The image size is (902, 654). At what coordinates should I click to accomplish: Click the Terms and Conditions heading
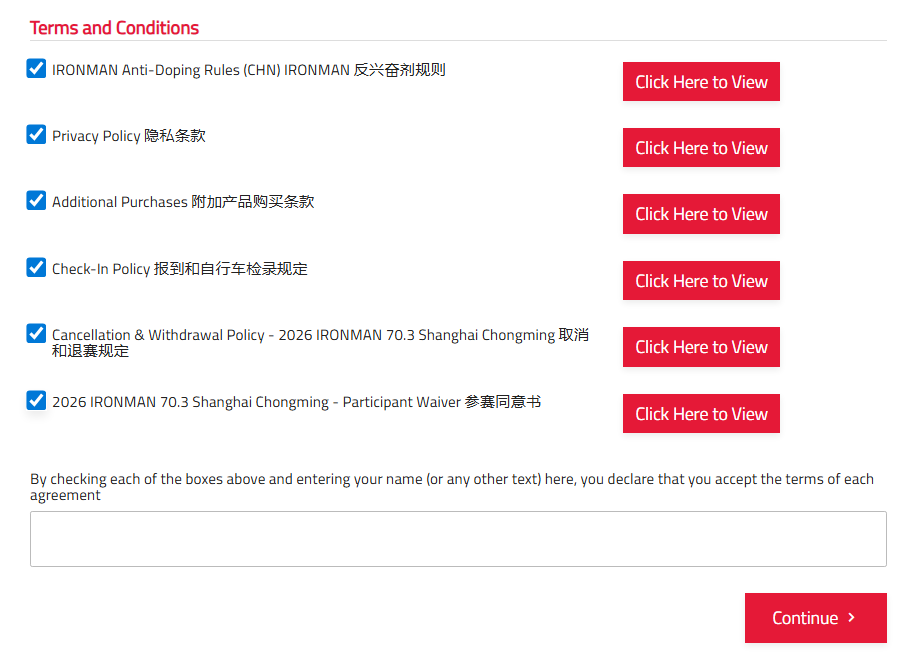tap(114, 27)
